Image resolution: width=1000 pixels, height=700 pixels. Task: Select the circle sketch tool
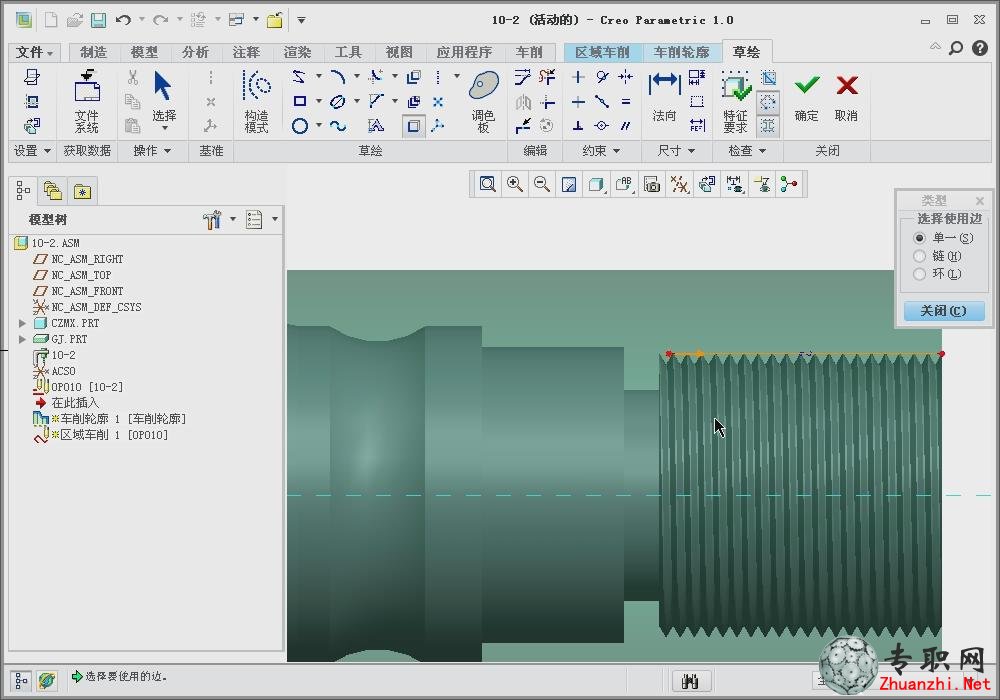pyautogui.click(x=300, y=126)
